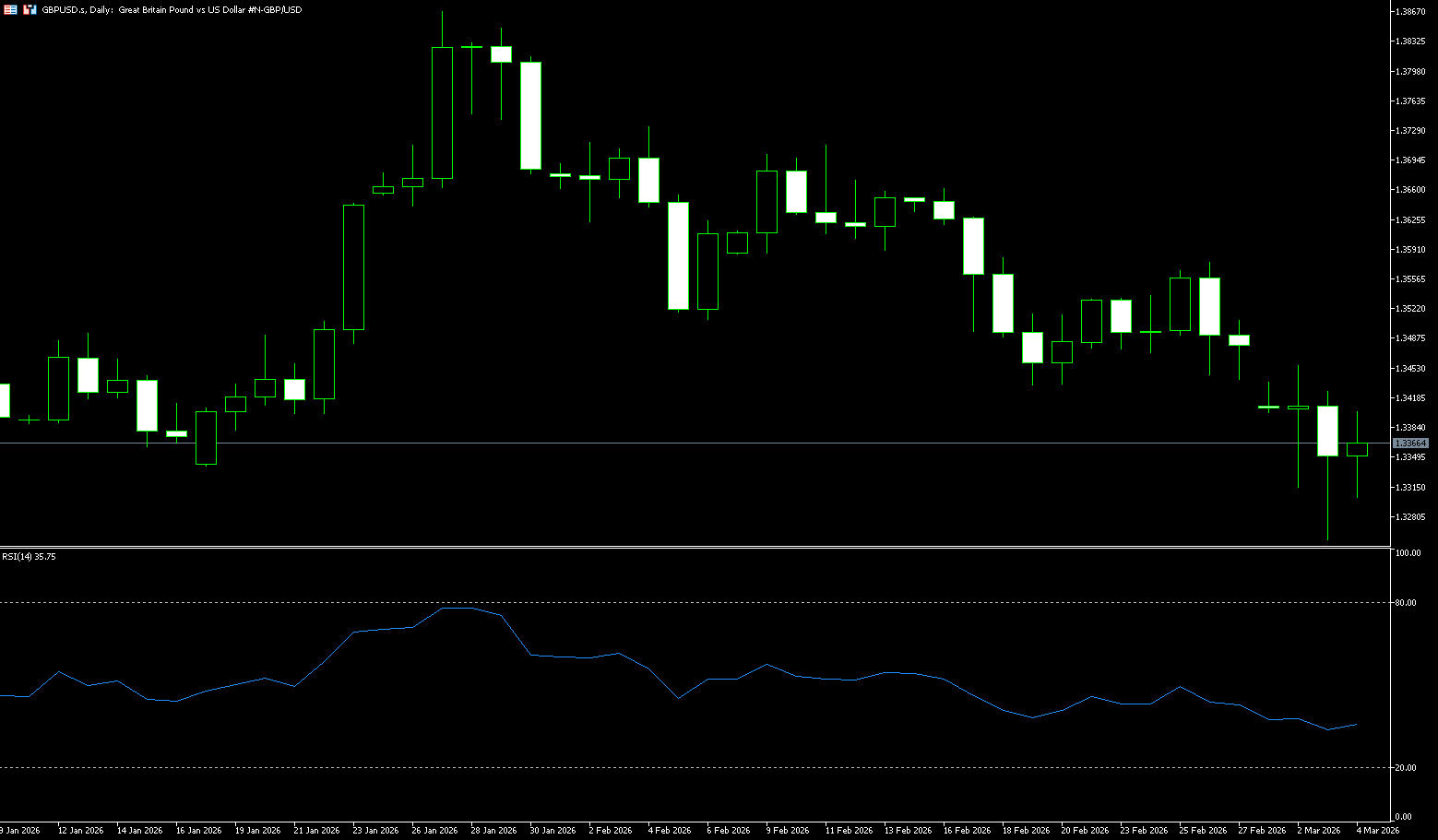The height and width of the screenshot is (840, 1438).
Task: Select the 4 Mar 2026 date label
Action: click(x=1377, y=831)
